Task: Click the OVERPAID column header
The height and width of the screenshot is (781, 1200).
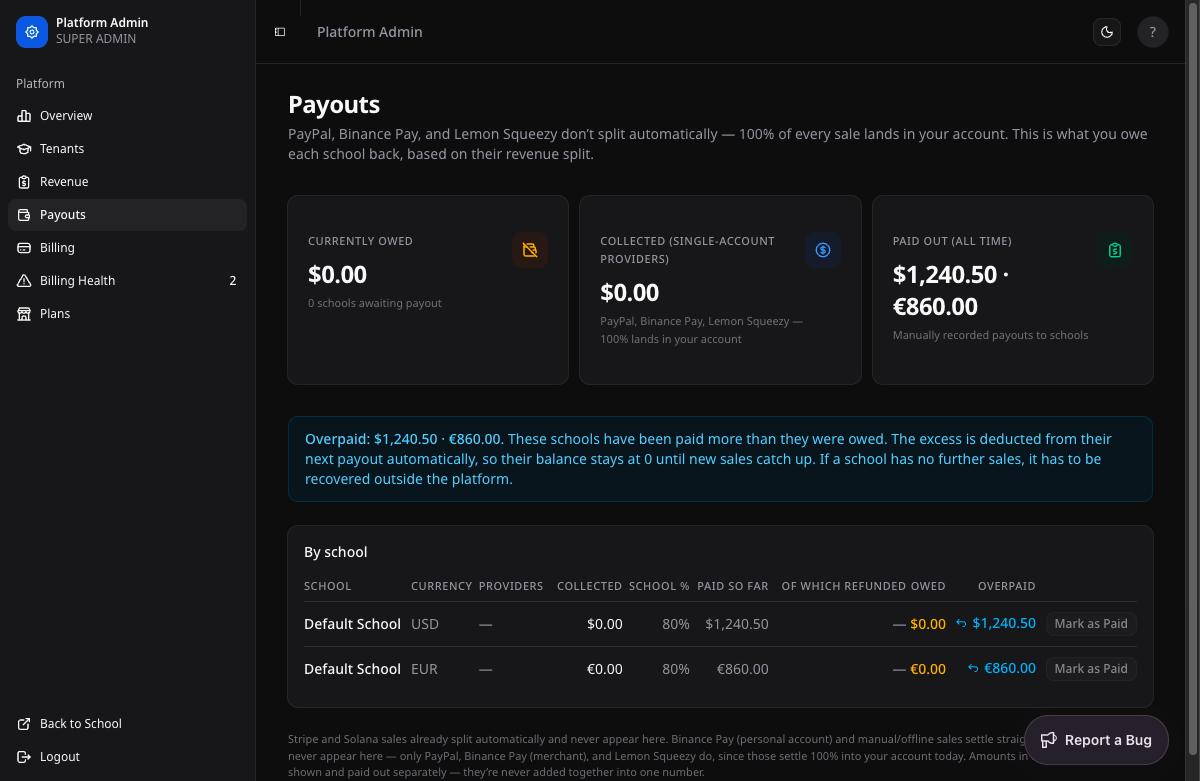Action: coord(1006,586)
